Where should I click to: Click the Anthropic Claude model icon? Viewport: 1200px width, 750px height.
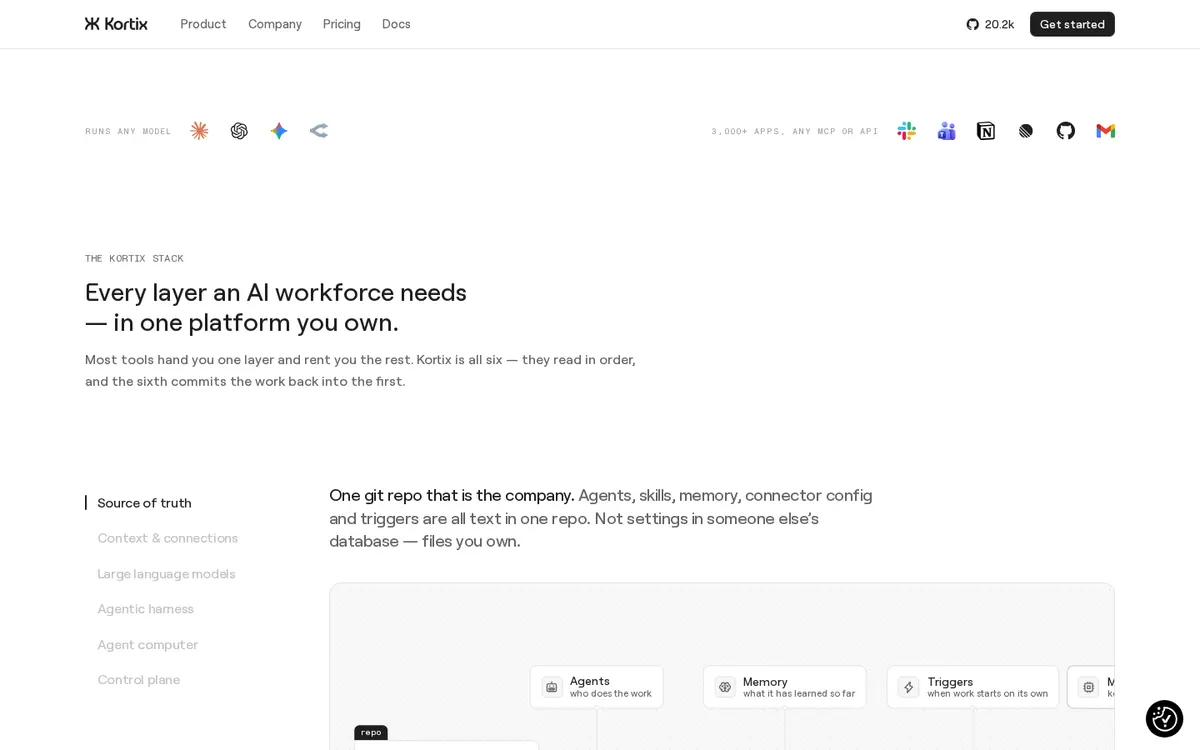point(199,131)
